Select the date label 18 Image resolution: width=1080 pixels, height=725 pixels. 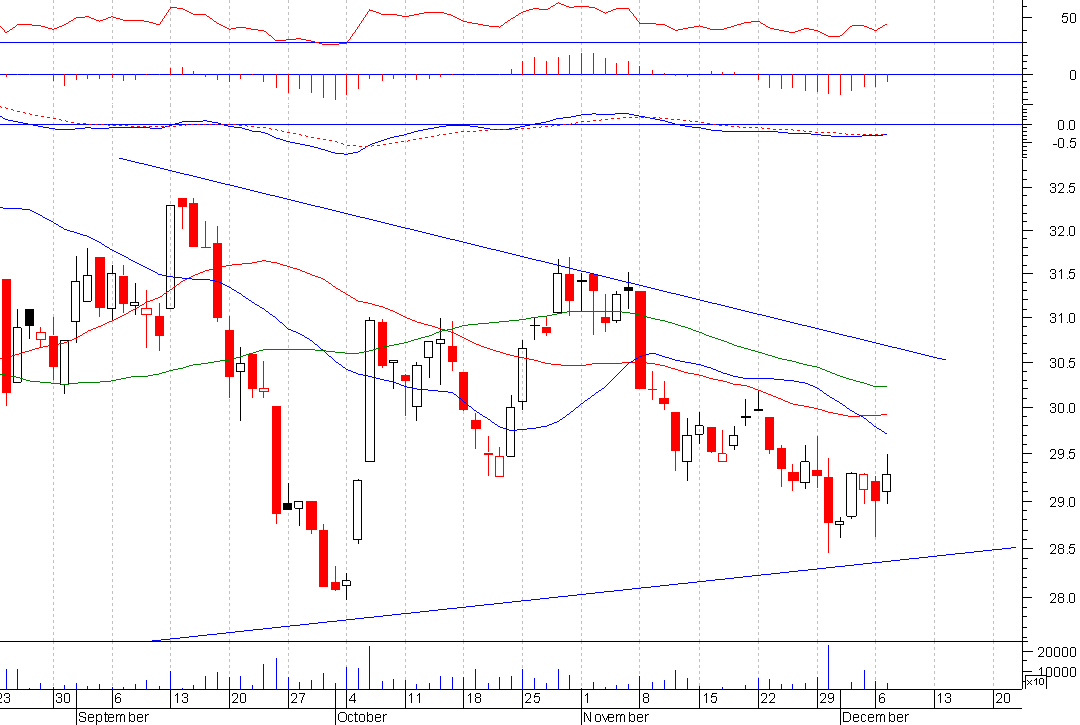(x=474, y=698)
